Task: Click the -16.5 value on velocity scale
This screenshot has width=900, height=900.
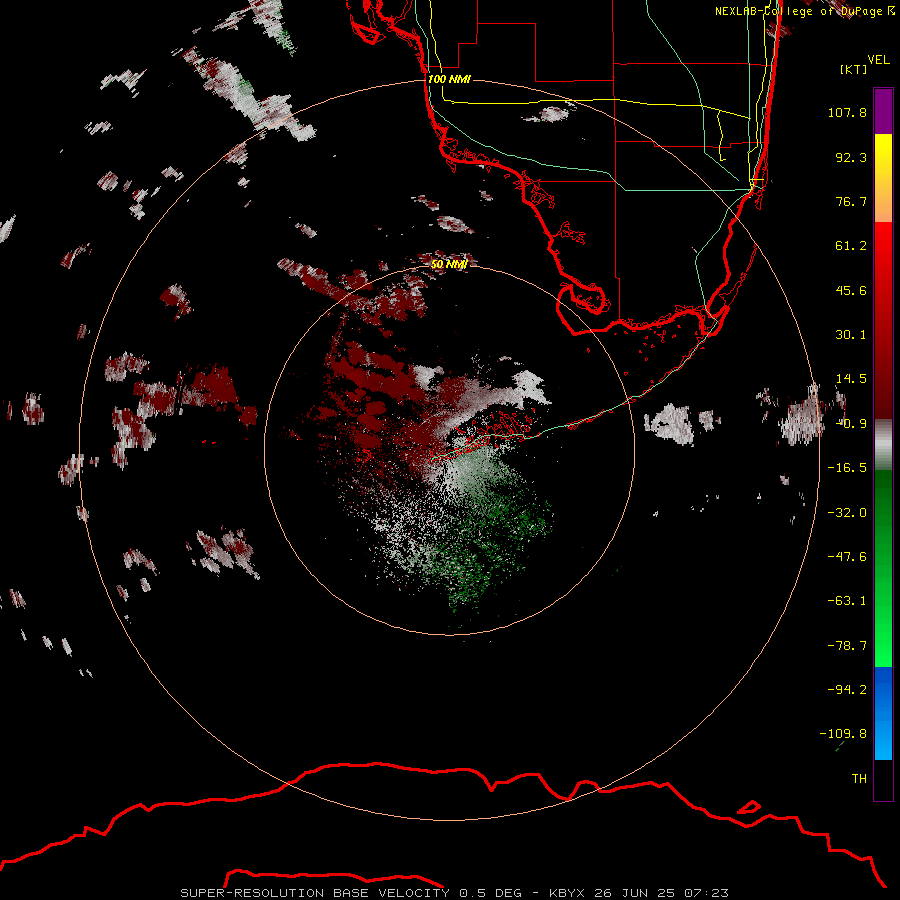Action: coord(847,468)
